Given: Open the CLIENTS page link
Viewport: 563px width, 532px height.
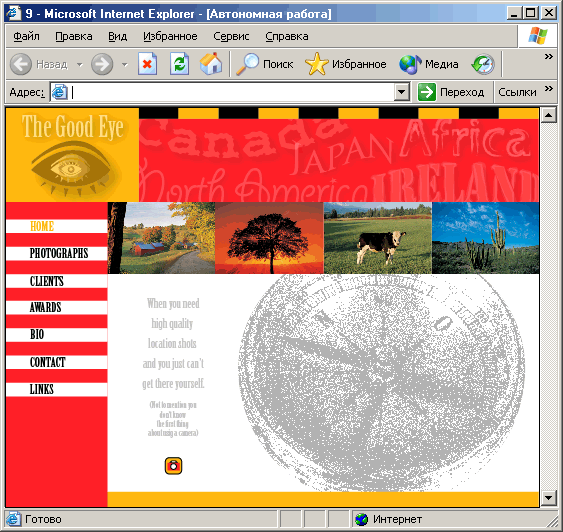Looking at the screenshot, I should point(47,281).
